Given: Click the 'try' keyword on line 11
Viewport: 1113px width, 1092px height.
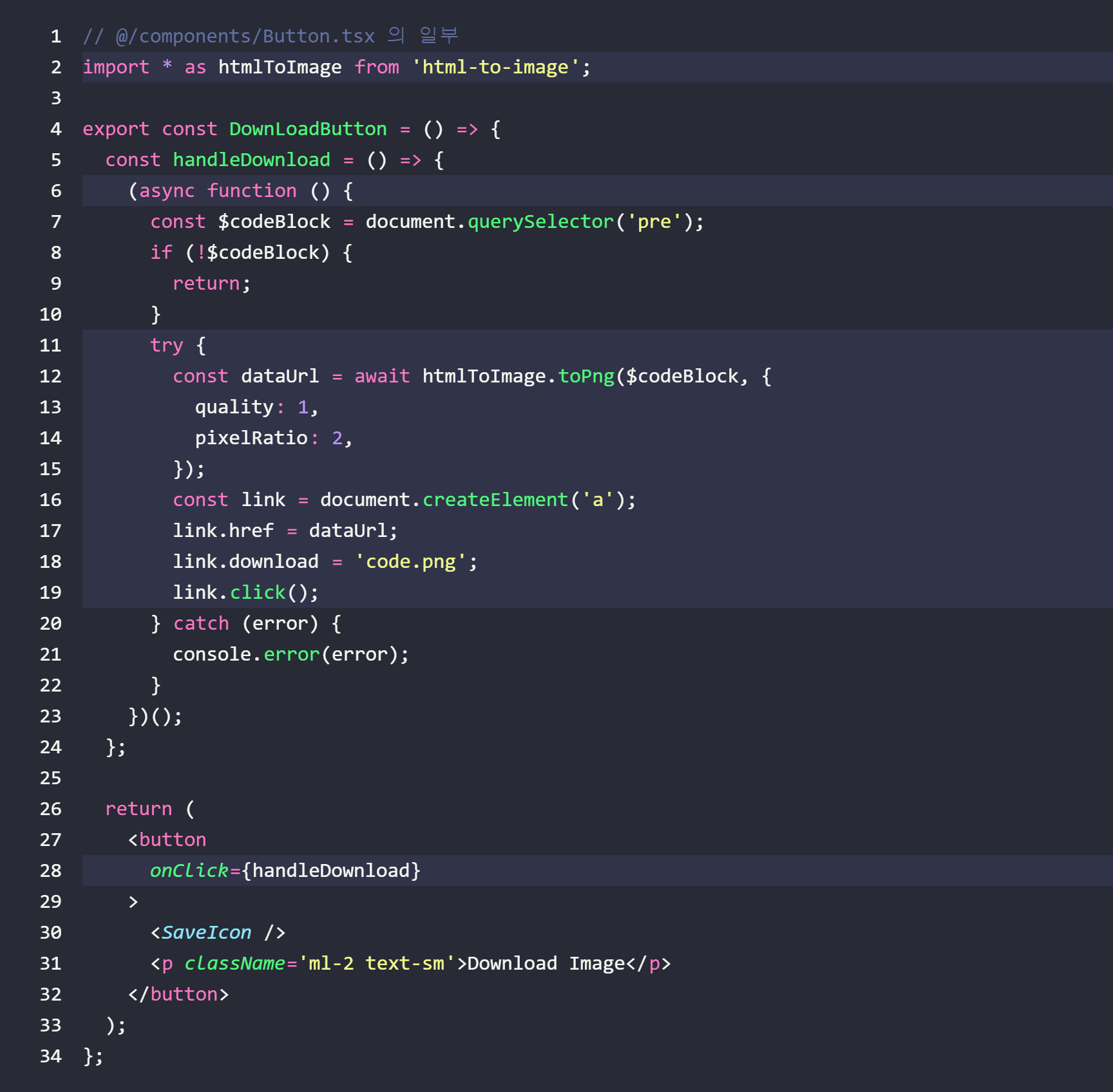Looking at the screenshot, I should (x=167, y=345).
